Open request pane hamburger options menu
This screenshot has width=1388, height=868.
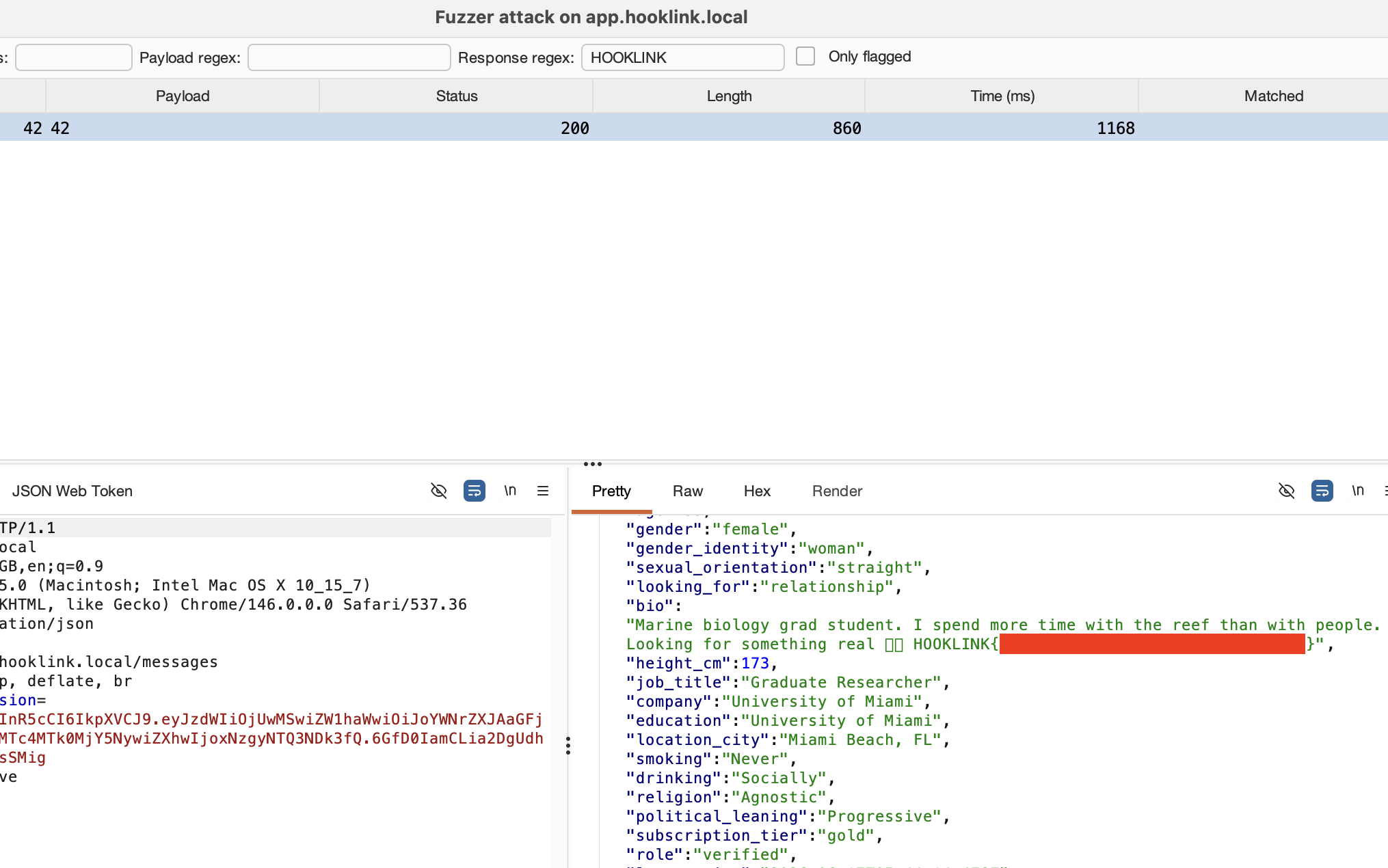[x=543, y=491]
